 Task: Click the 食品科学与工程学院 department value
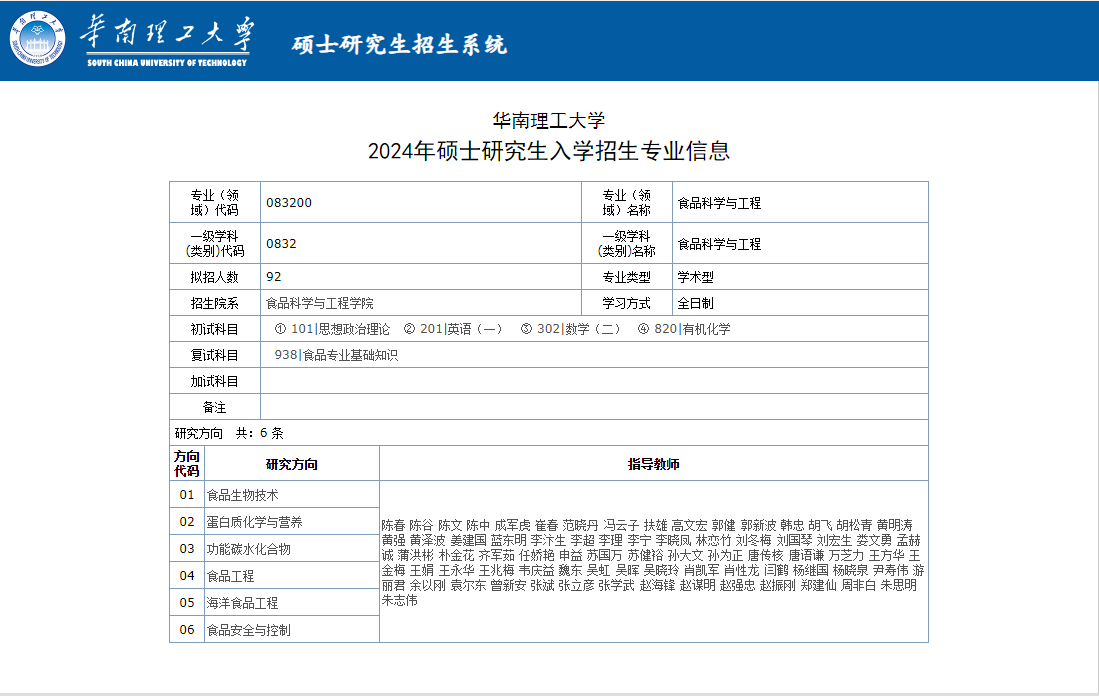pyautogui.click(x=320, y=303)
